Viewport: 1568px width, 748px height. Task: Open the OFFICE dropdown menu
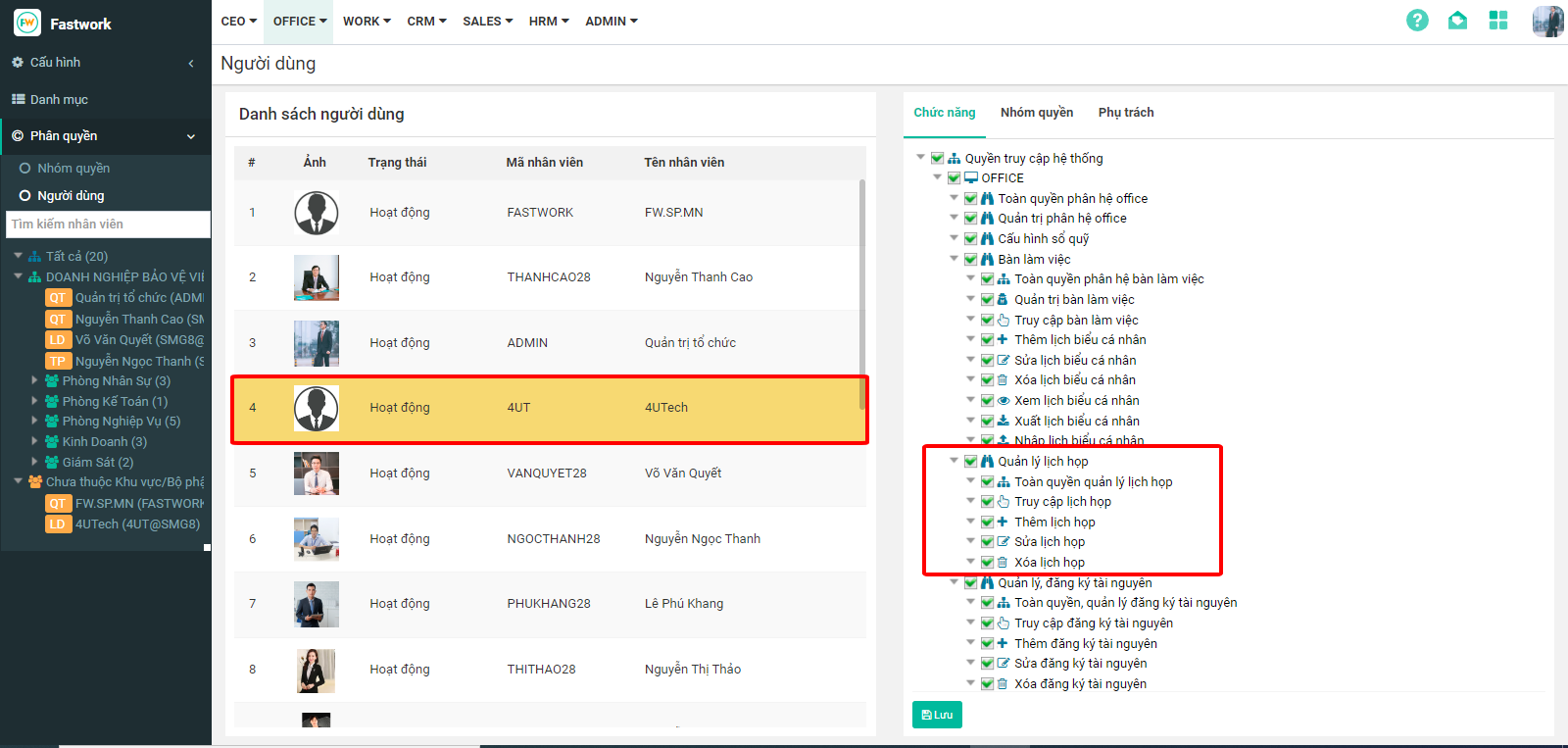pyautogui.click(x=300, y=21)
